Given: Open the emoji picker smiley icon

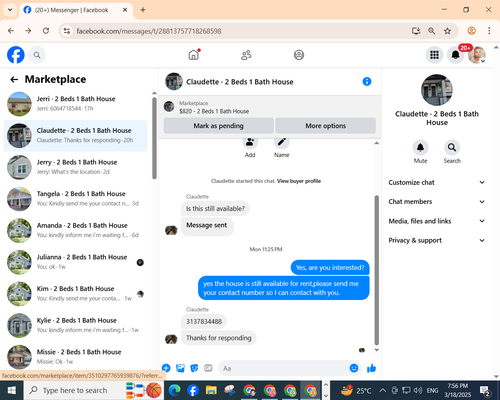Looking at the screenshot, I should click(354, 368).
